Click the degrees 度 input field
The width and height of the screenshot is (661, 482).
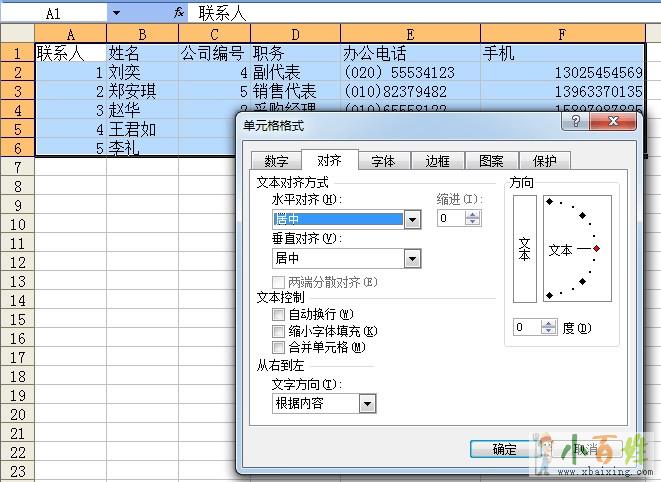tap(526, 327)
